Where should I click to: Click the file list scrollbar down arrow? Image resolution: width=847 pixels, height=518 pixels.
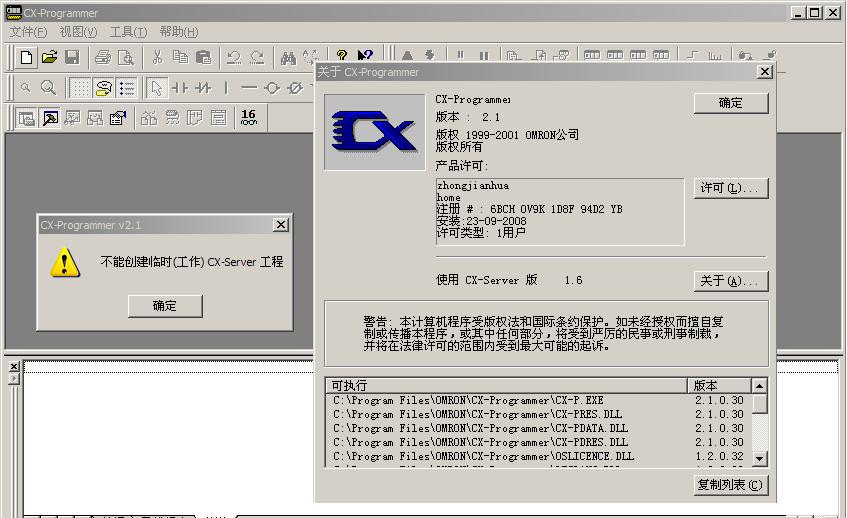[x=760, y=457]
